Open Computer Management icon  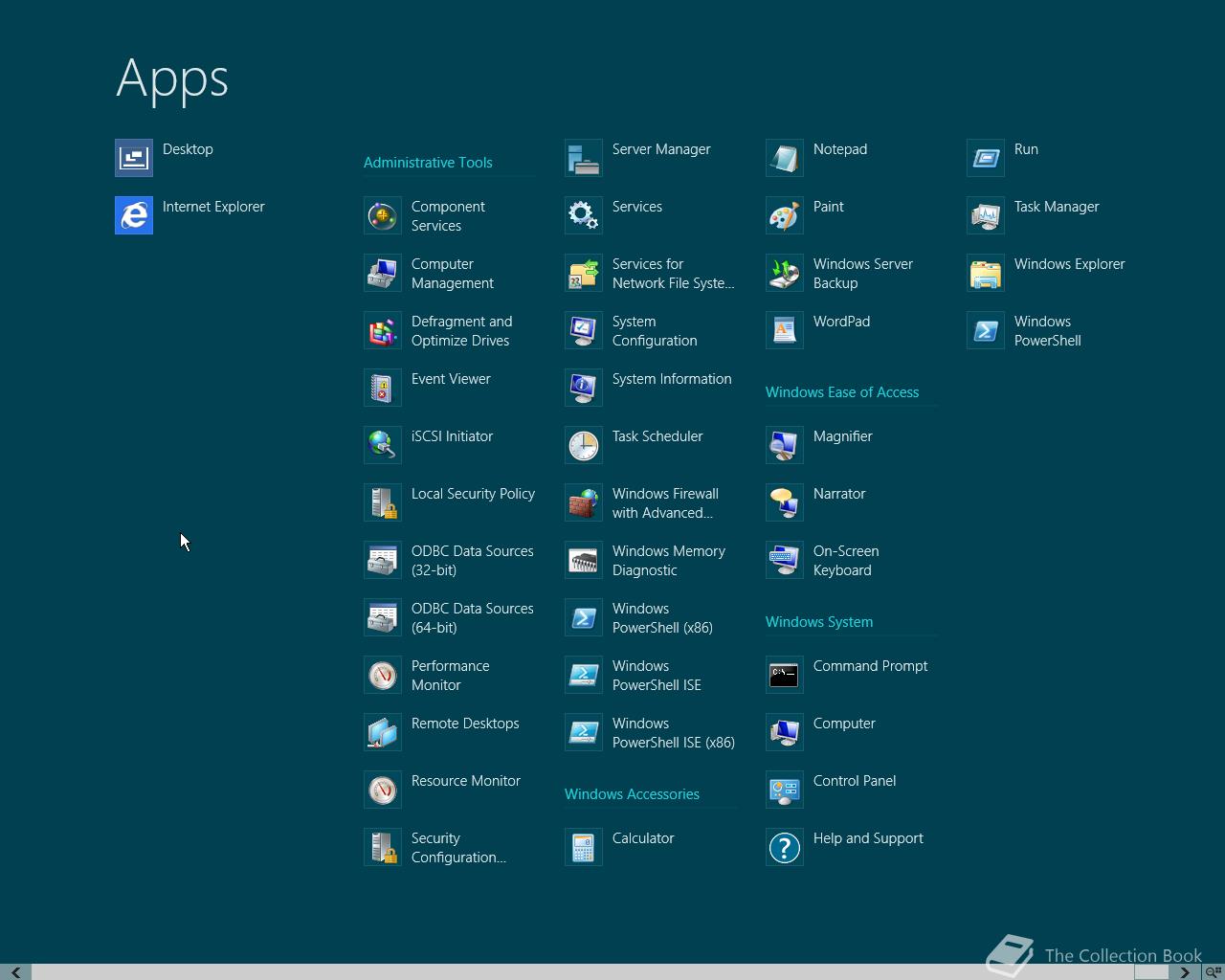click(383, 273)
